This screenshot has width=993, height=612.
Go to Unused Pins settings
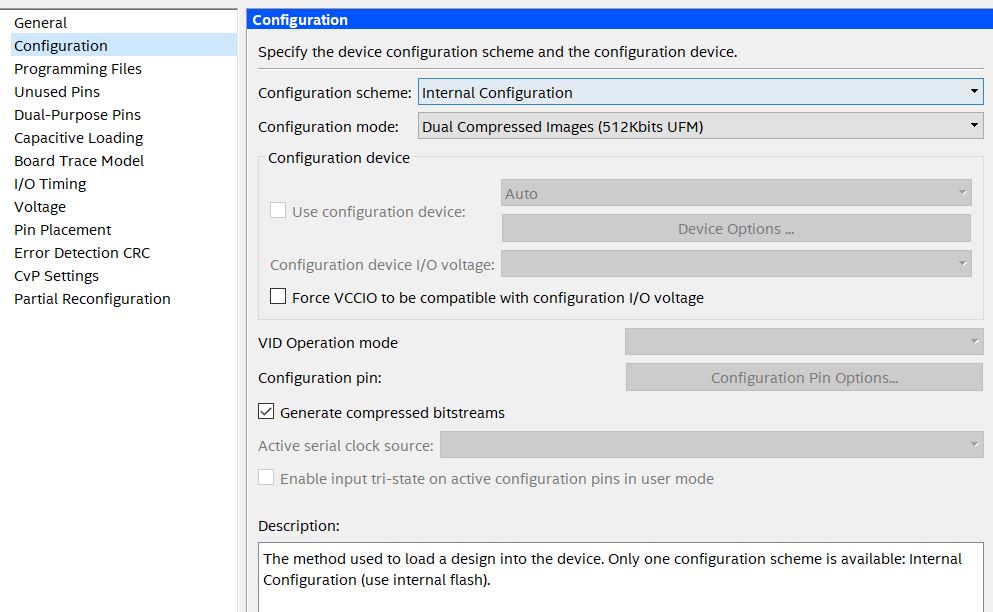(x=57, y=92)
